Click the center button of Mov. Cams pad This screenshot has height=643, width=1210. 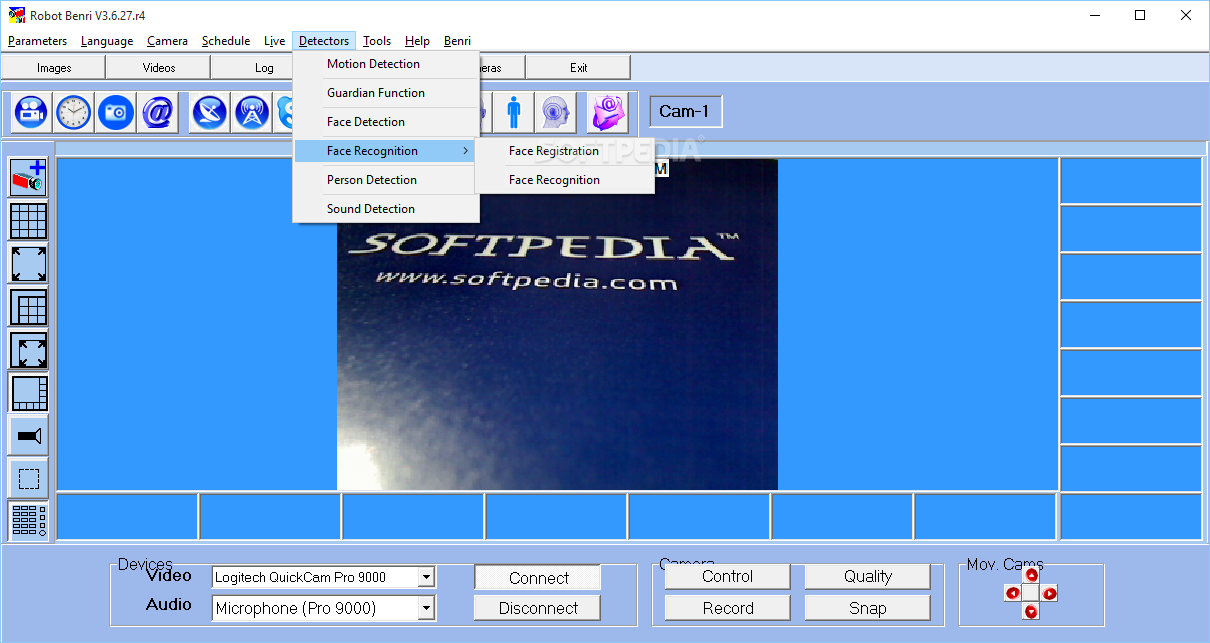[1031, 593]
